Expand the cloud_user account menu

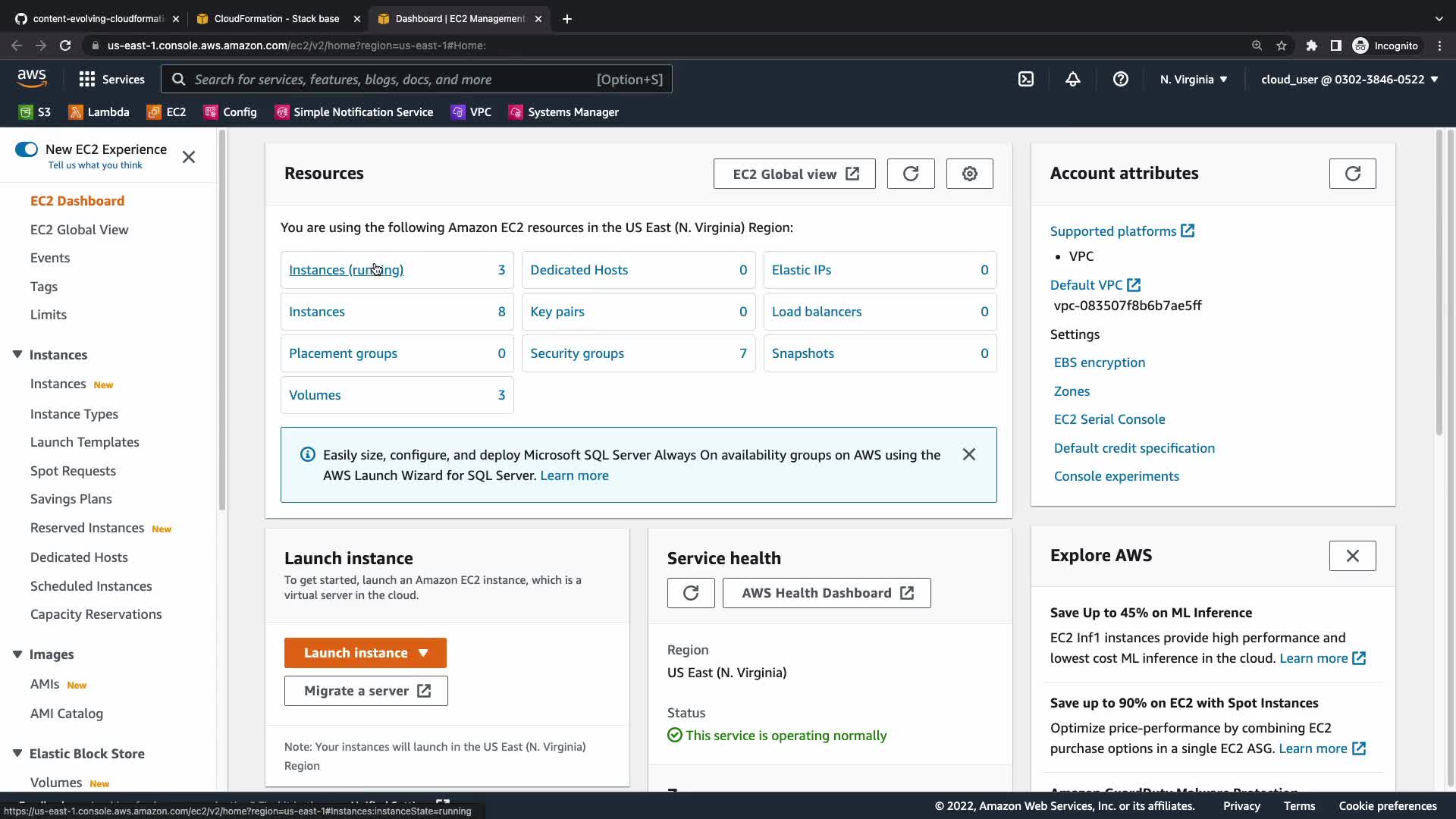(x=1349, y=79)
